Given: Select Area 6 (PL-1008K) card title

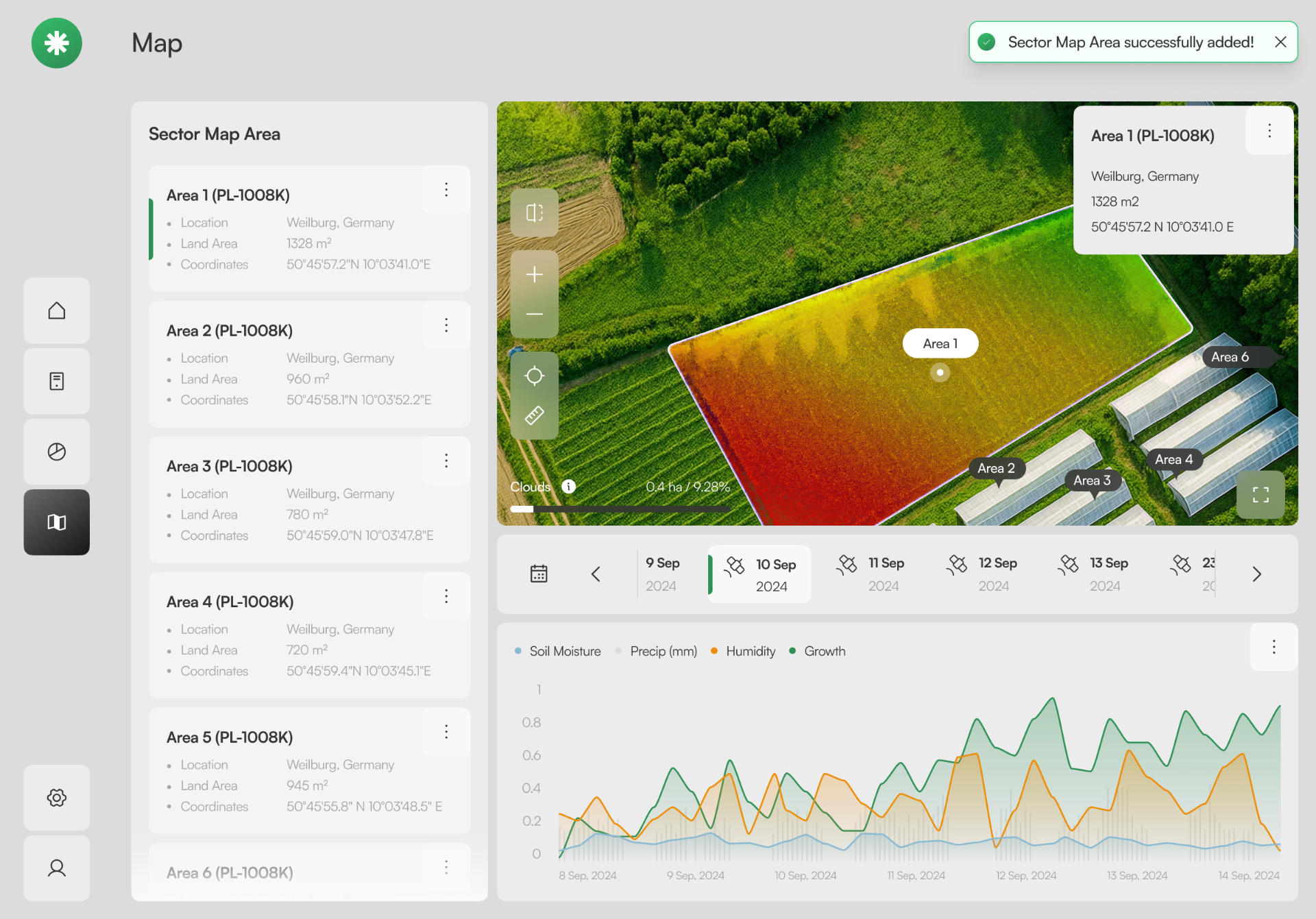Looking at the screenshot, I should pyautogui.click(x=230, y=873).
